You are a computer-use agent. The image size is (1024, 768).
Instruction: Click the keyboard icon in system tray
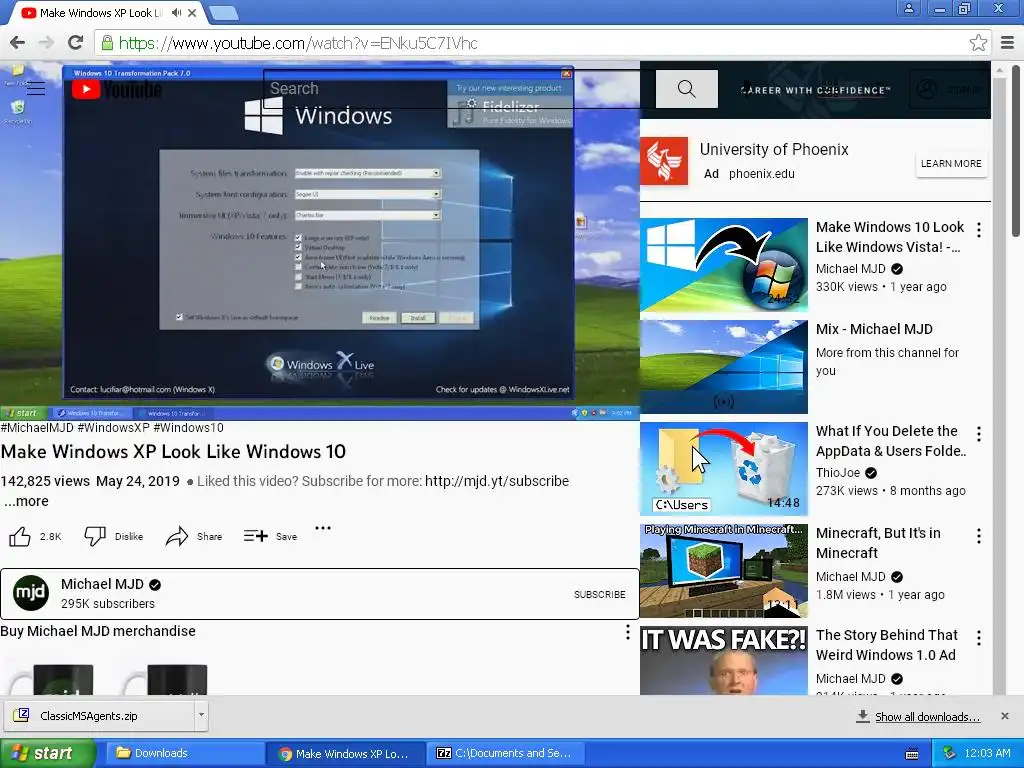pyautogui.click(x=912, y=754)
